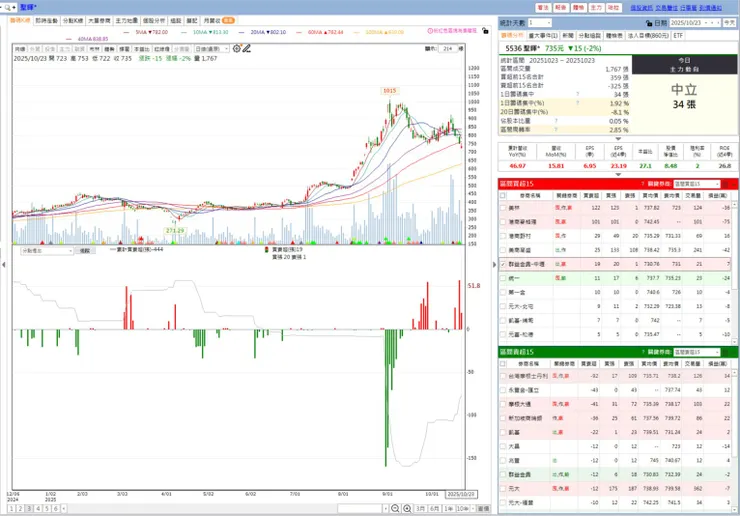Open the 新聞 tab in right panel
Screen dimensions: 740x516
pos(568,35)
